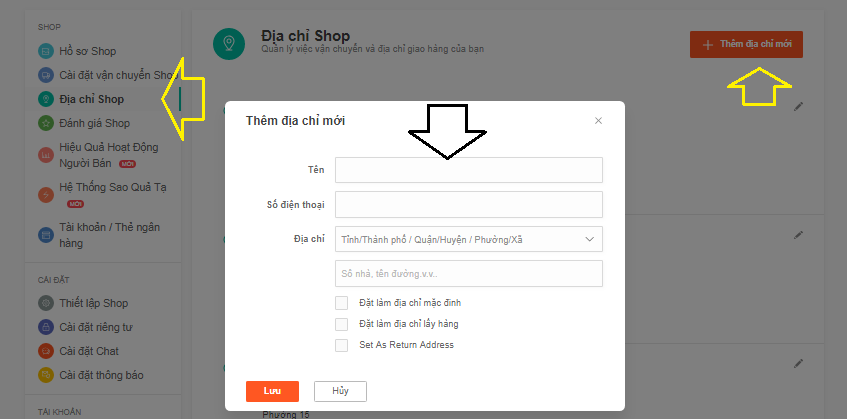Select the Địa chỉ Shop menu item
Screen dimensions: 847x419
tap(91, 99)
